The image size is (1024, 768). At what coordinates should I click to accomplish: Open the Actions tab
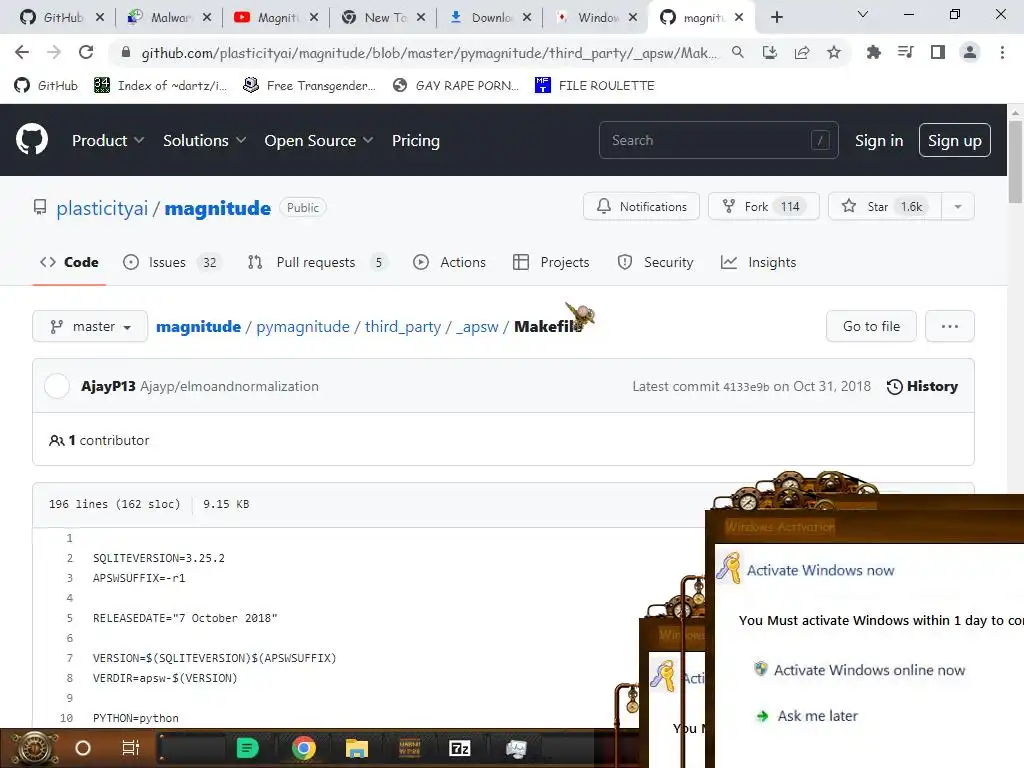tap(449, 262)
